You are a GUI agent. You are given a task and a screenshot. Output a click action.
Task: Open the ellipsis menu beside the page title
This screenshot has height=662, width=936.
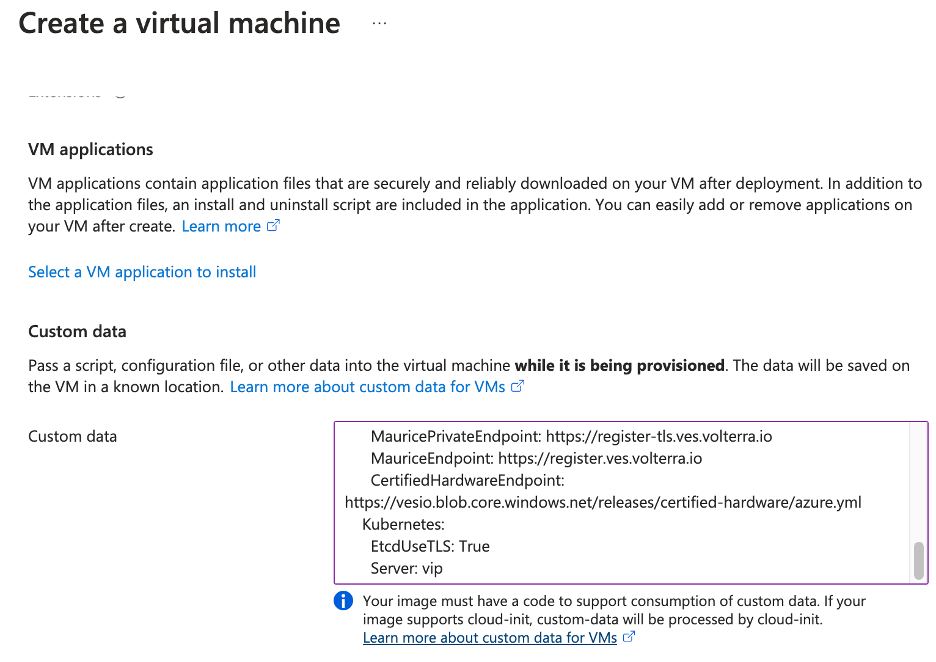point(378,22)
